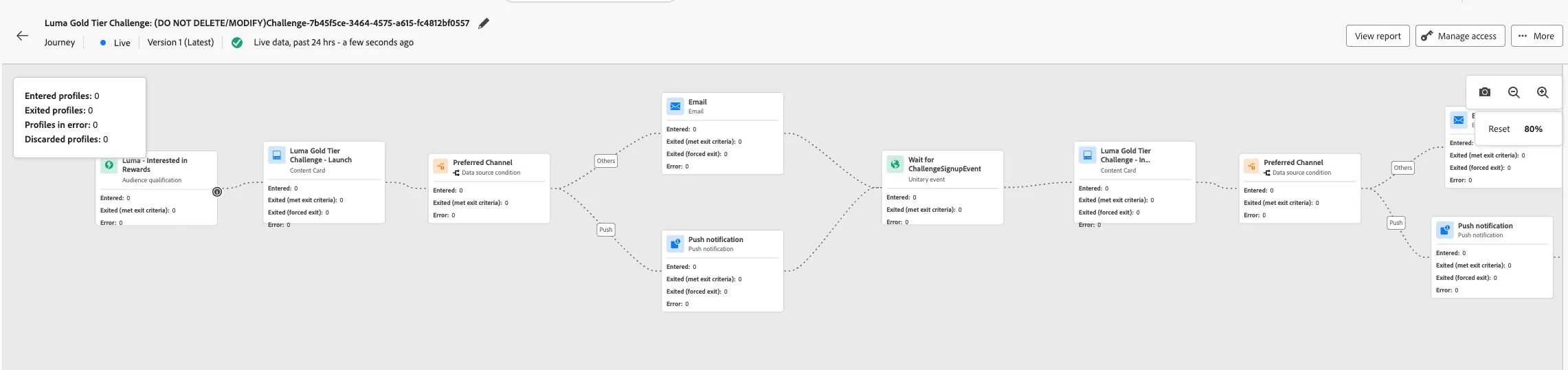Click the 80% zoom value

pos(1533,129)
